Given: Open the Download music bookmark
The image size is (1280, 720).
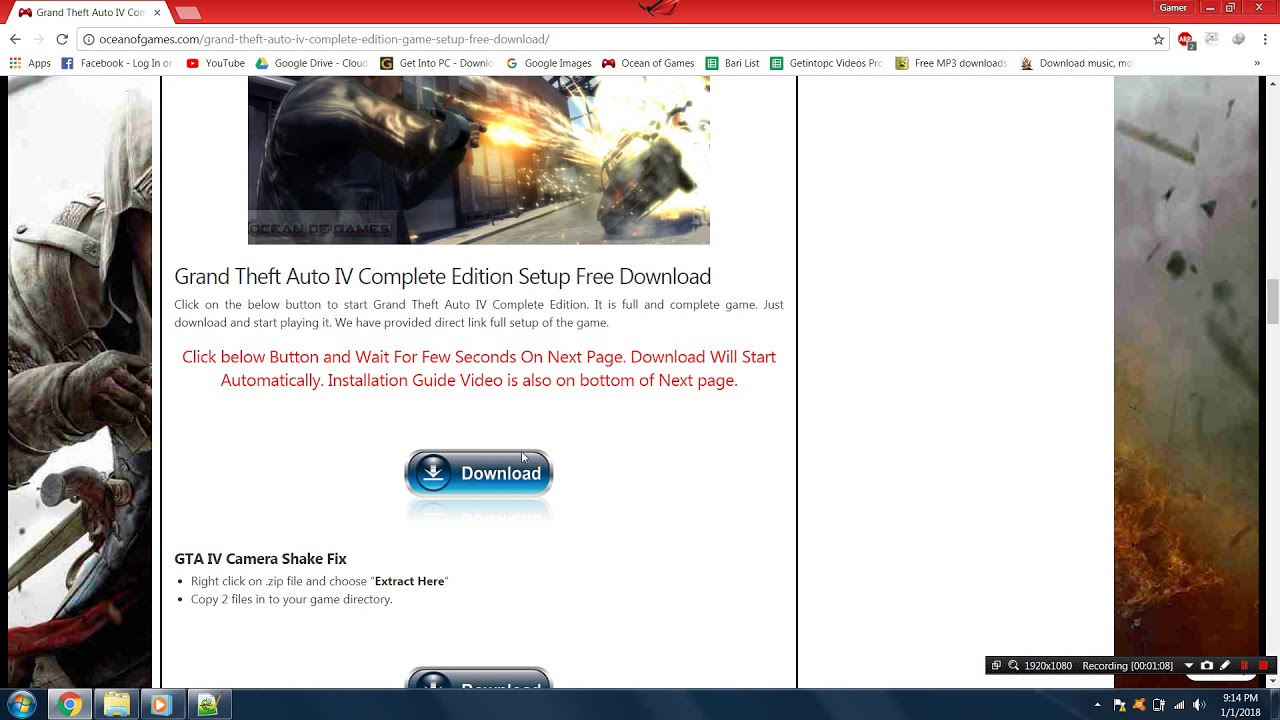Looking at the screenshot, I should point(1076,63).
